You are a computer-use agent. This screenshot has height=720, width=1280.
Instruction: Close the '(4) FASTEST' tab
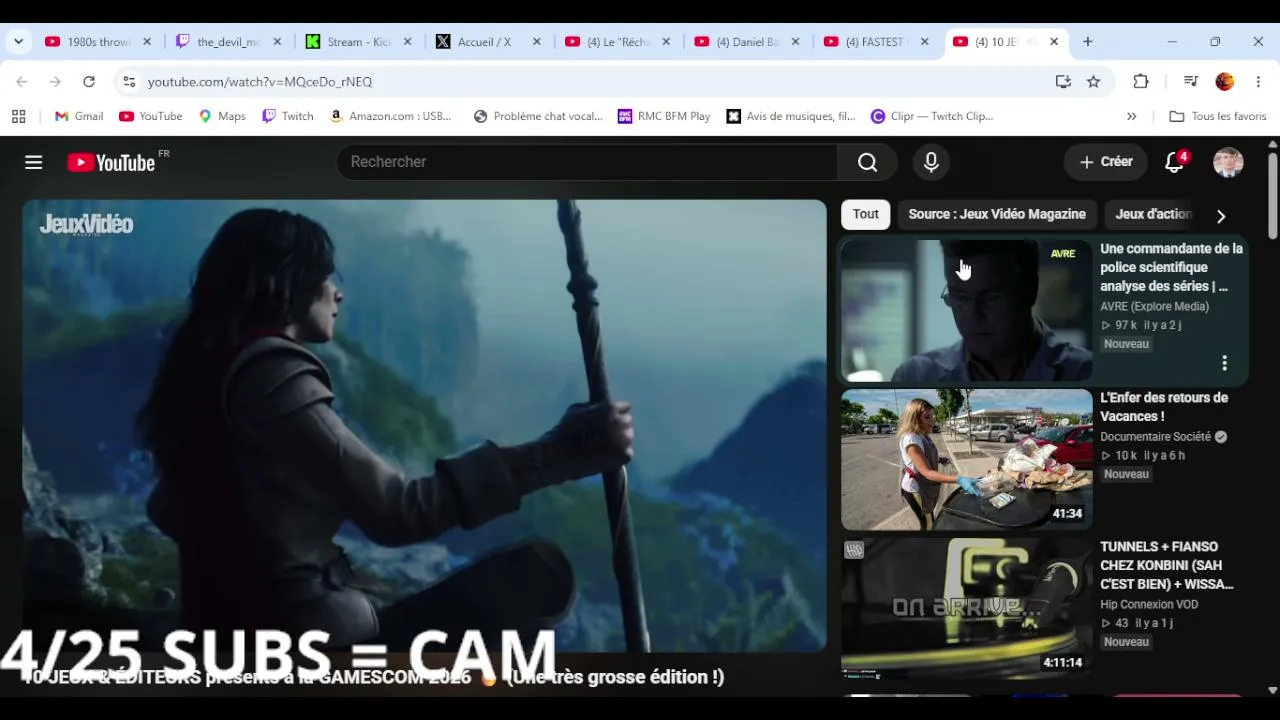925,42
